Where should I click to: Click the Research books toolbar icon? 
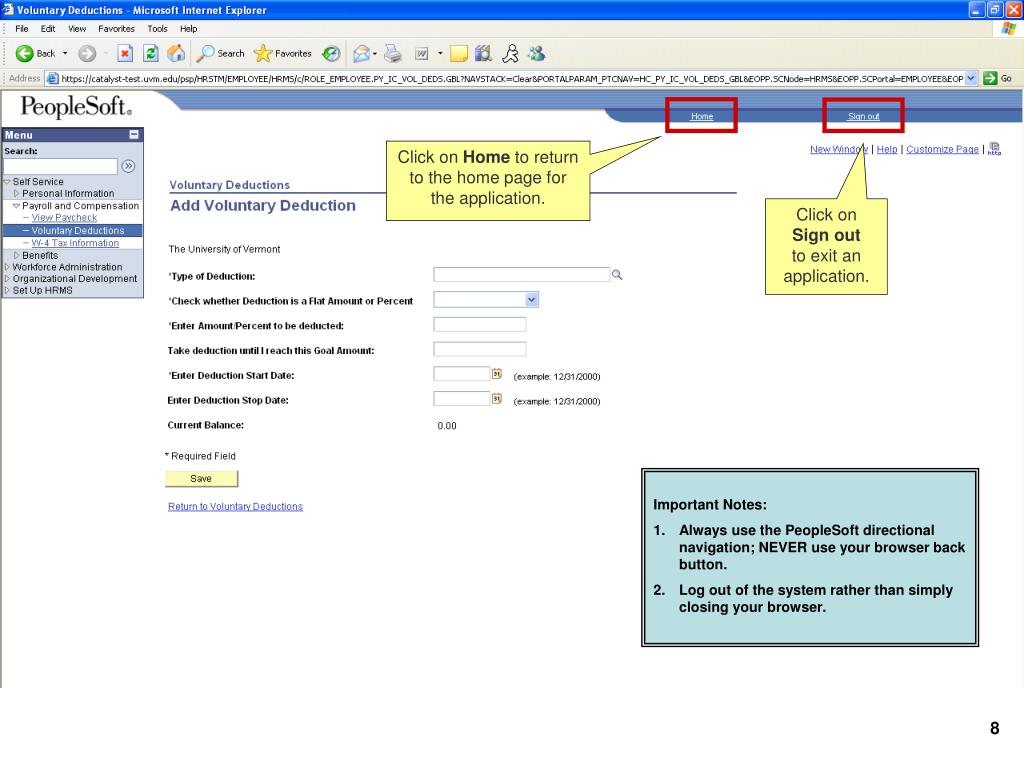[x=483, y=54]
